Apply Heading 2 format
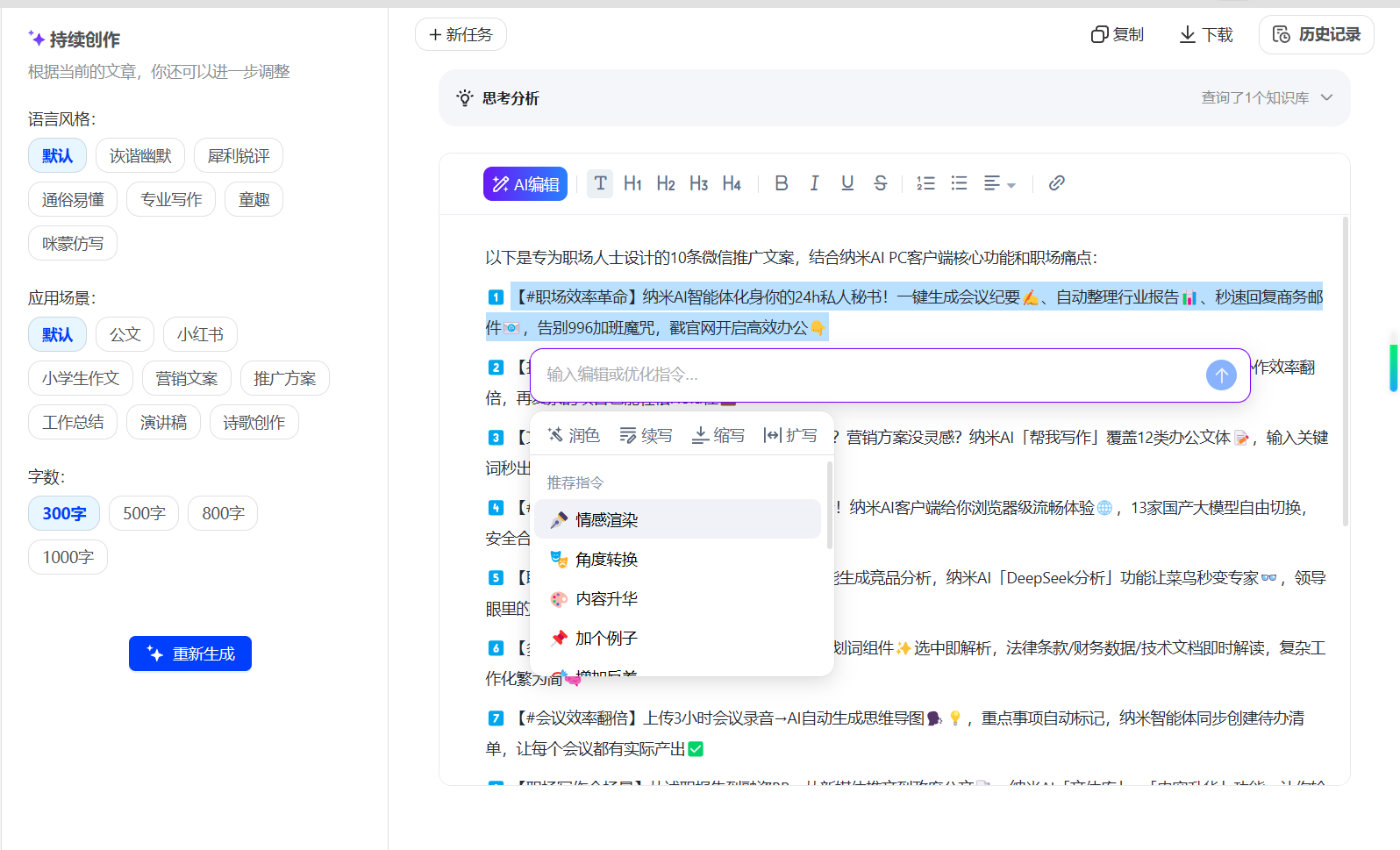 click(x=666, y=183)
